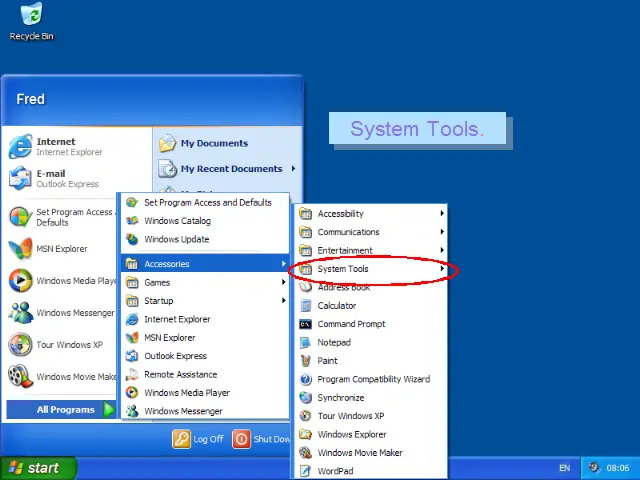Click Set Program Access Defaults in left pane

click(x=60, y=217)
